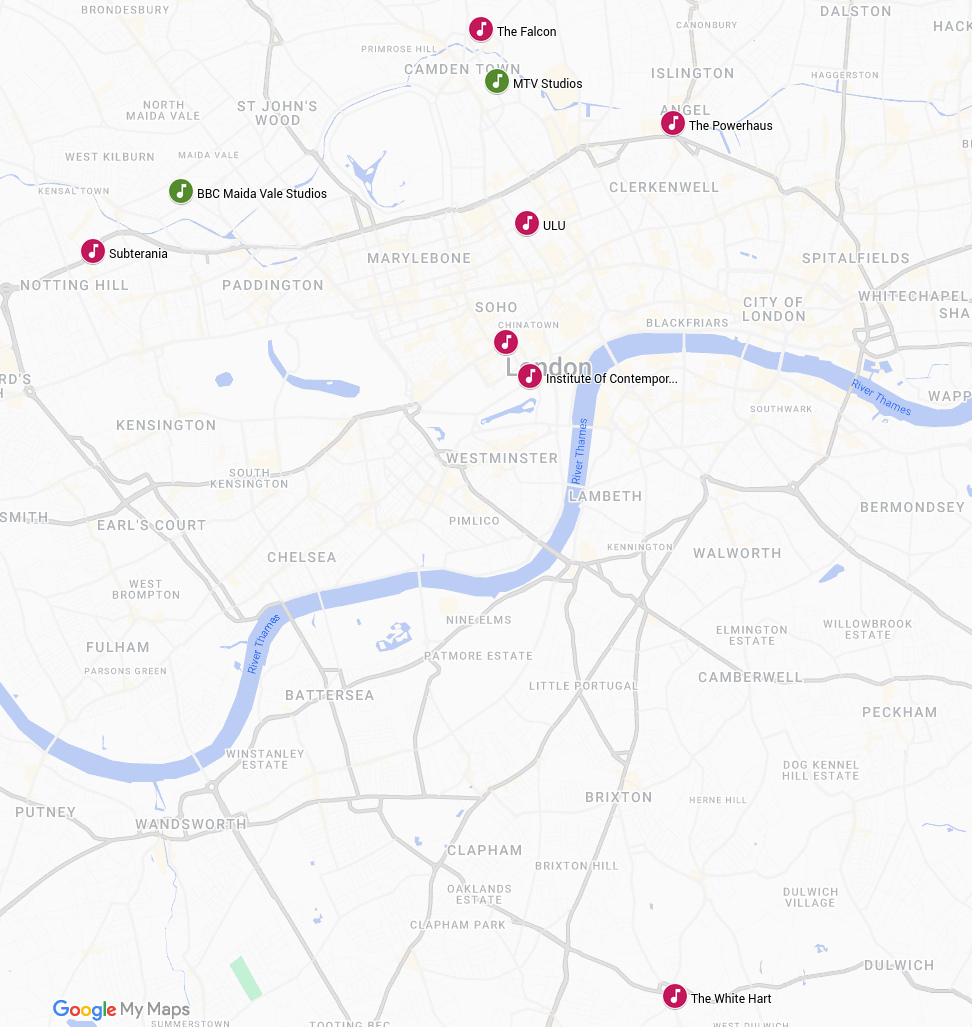Click the unlabeled music pin near Chinatown
Screen dimensions: 972x1027
(x=506, y=342)
